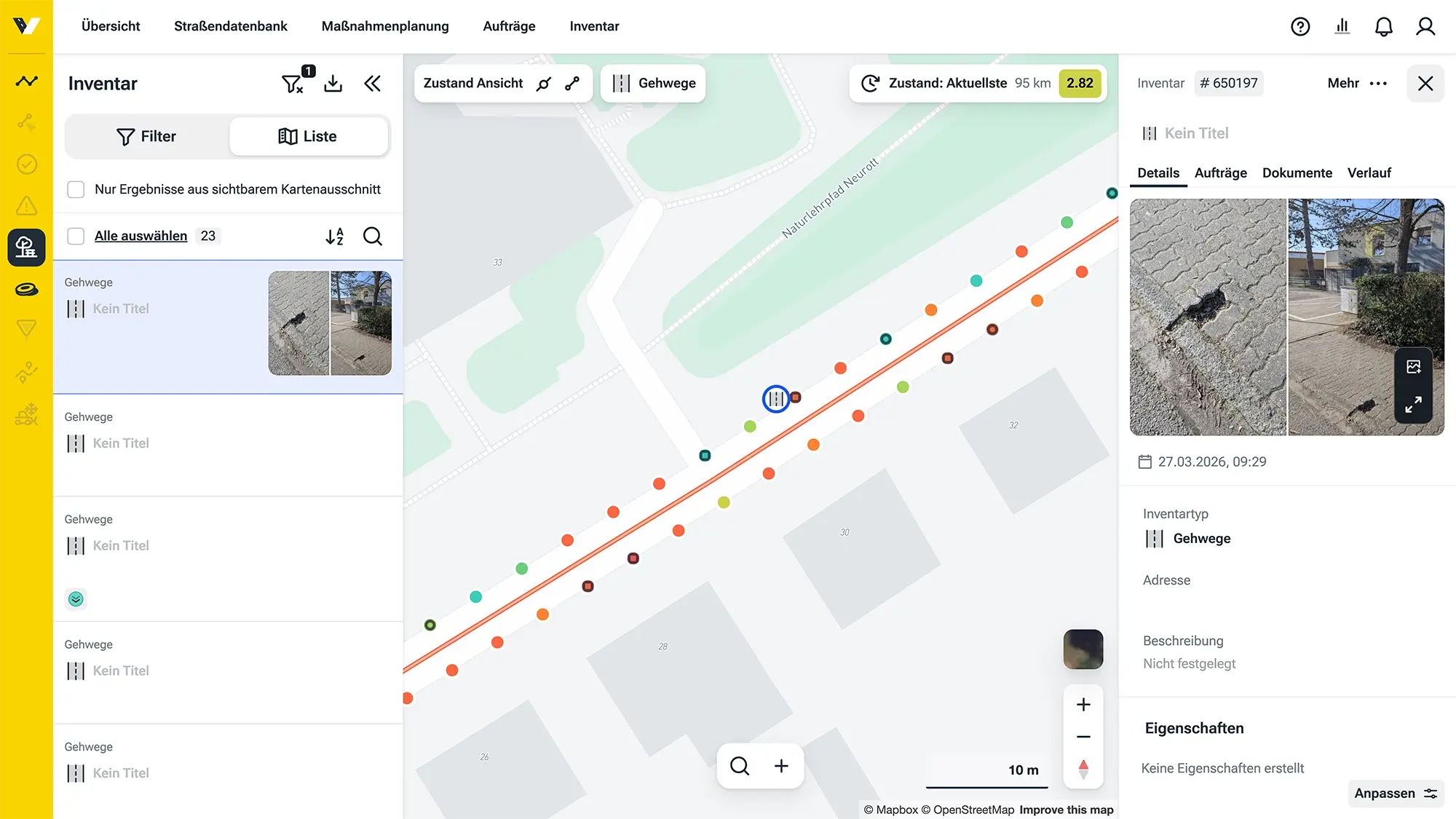Add new map item with plus
Viewport: 1456px width, 819px height.
781,766
